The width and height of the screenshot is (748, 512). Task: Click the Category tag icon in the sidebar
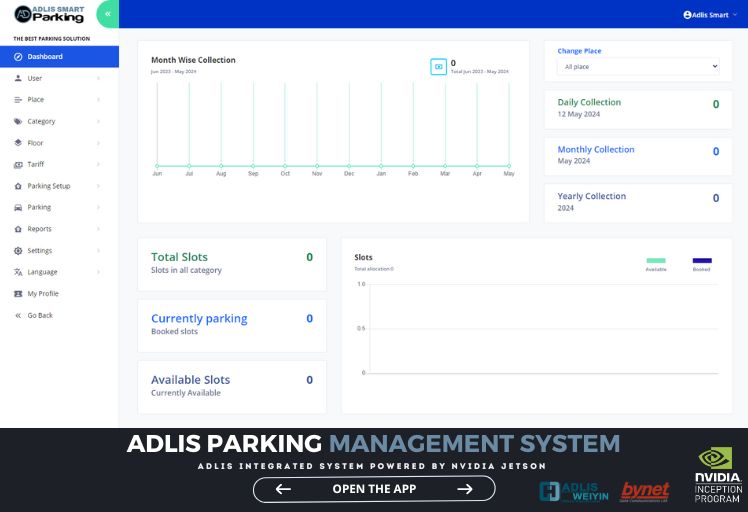click(x=18, y=122)
